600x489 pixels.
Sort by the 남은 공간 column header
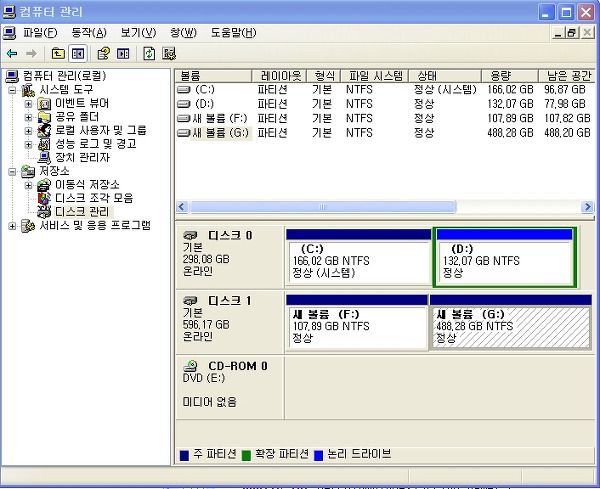pyautogui.click(x=568, y=76)
